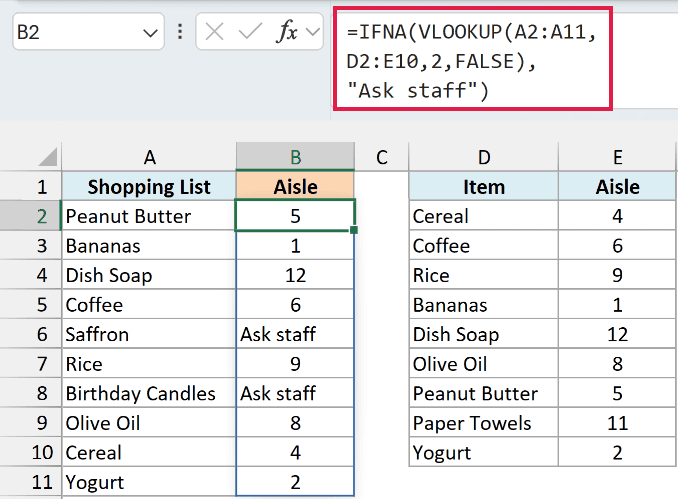Viewport: 678px width, 499px height.
Task: Select row 5 header
Action: tap(30, 304)
